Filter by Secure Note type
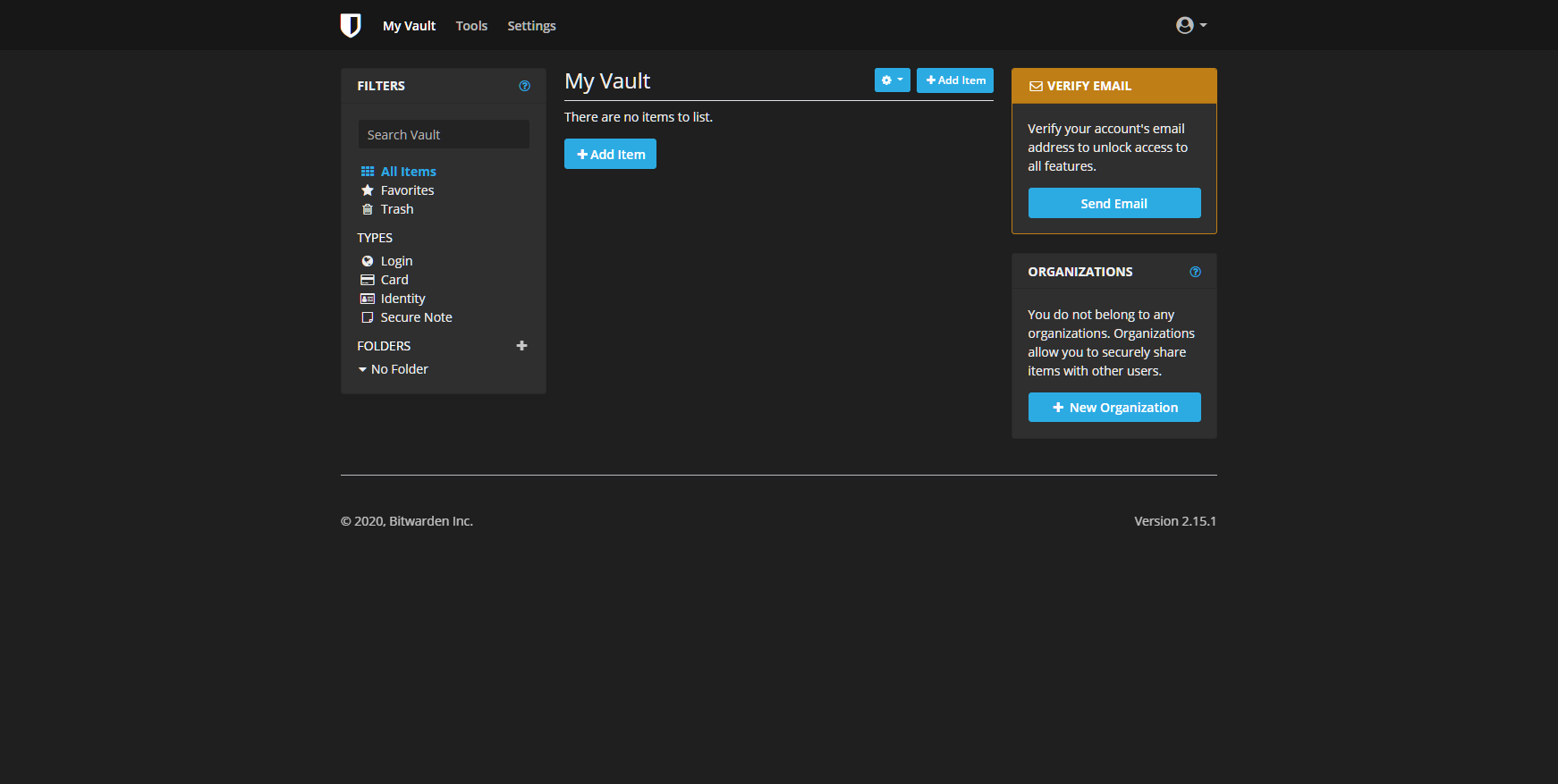Viewport: 1558px width, 784px height. click(x=416, y=317)
